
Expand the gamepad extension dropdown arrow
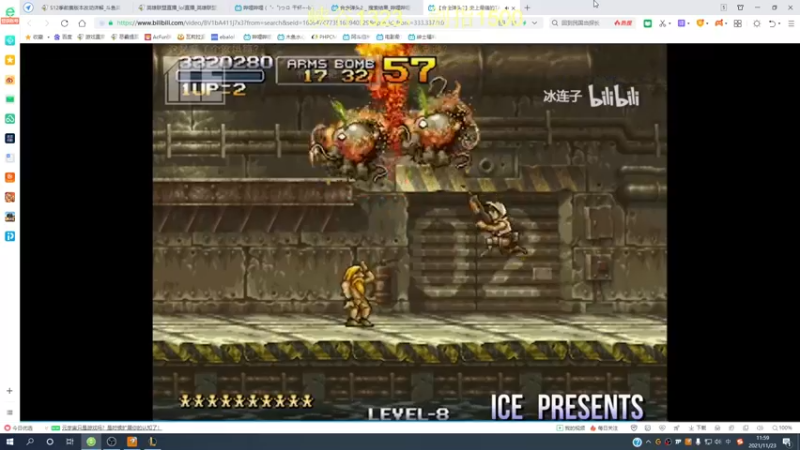[726, 23]
